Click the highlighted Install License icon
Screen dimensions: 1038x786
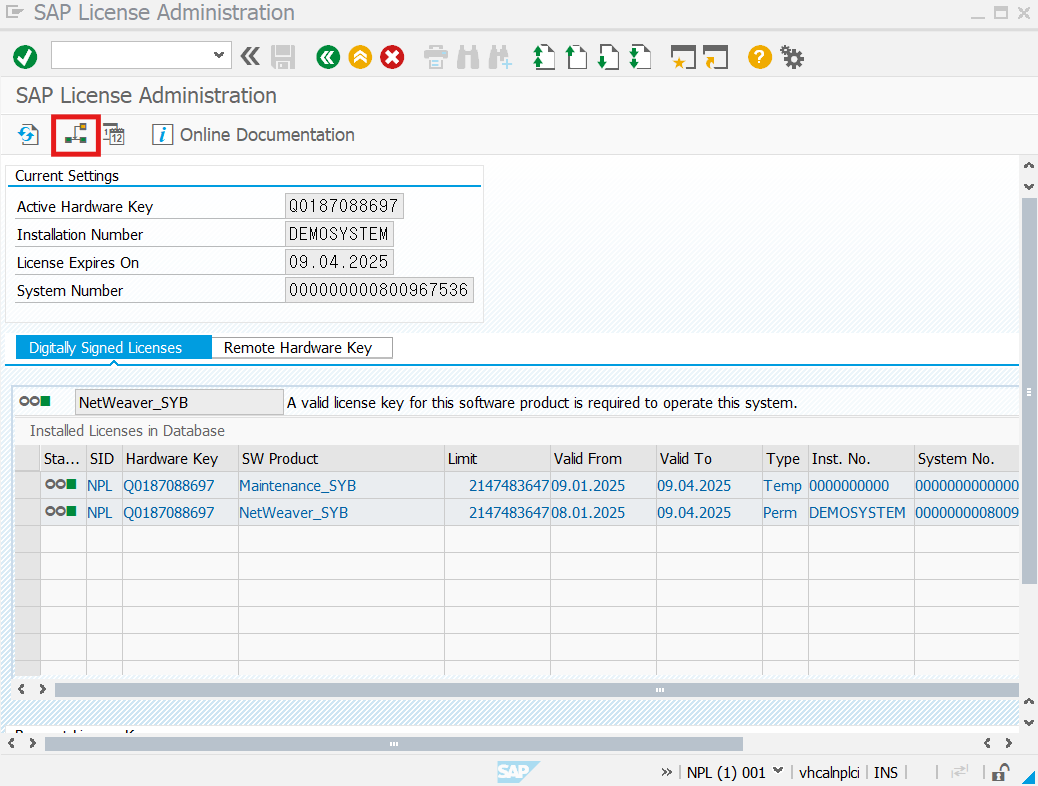pos(76,135)
